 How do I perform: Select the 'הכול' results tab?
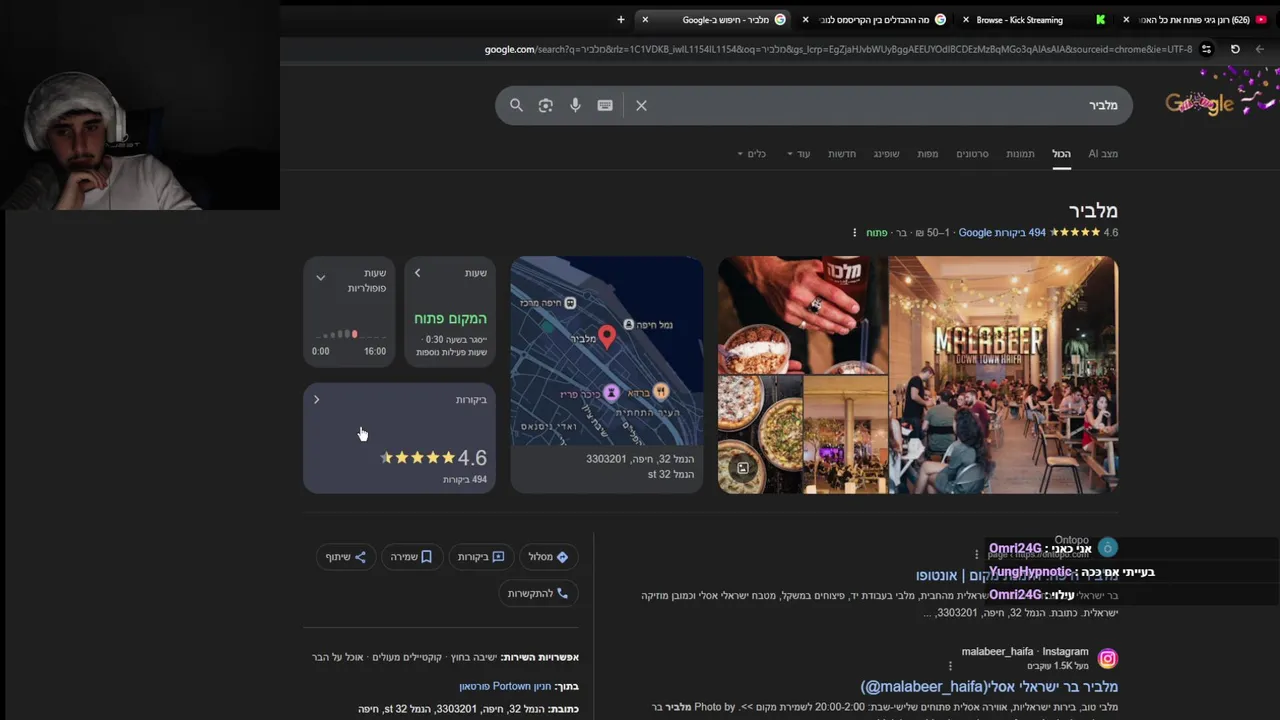pos(1061,153)
